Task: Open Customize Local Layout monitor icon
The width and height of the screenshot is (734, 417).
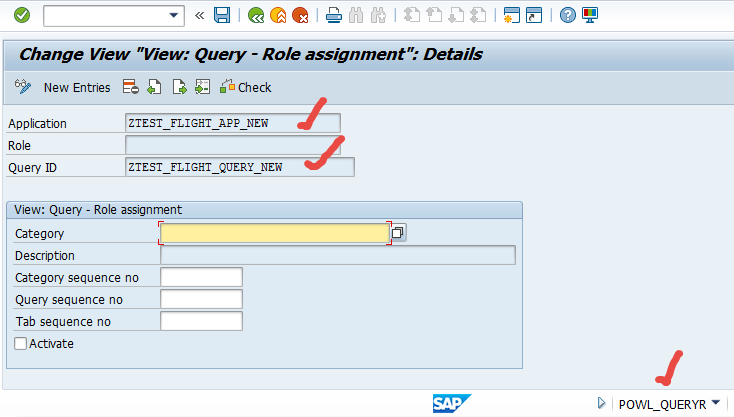Action: tap(590, 15)
